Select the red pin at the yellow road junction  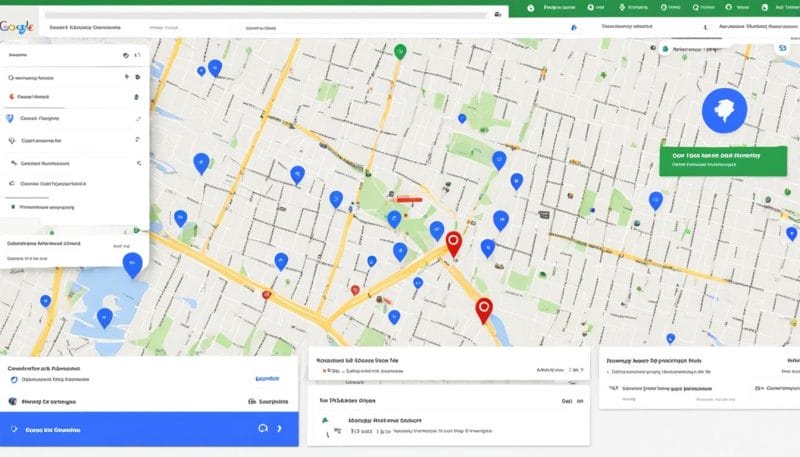pyautogui.click(x=454, y=244)
